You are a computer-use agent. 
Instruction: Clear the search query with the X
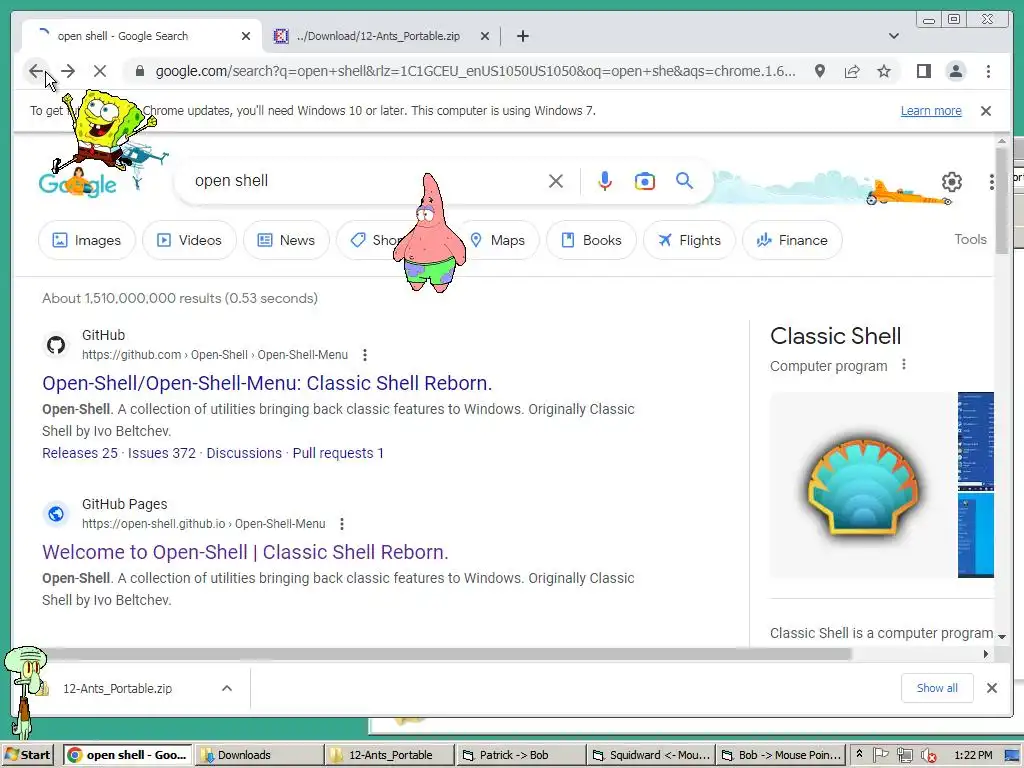pyautogui.click(x=556, y=181)
